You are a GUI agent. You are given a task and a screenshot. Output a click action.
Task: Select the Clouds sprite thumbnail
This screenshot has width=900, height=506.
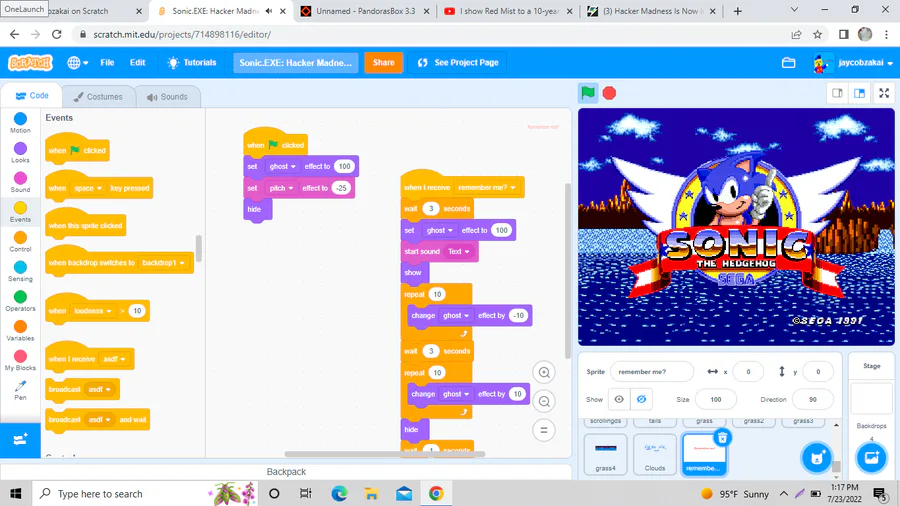pos(655,454)
